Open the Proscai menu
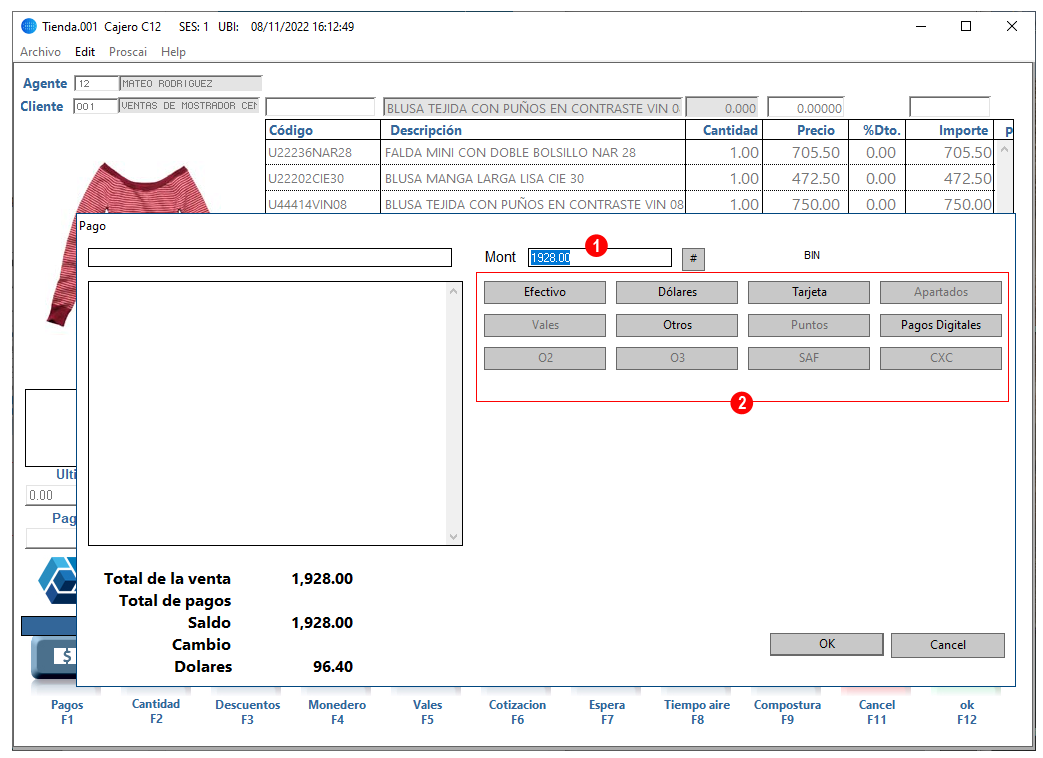 pos(128,52)
